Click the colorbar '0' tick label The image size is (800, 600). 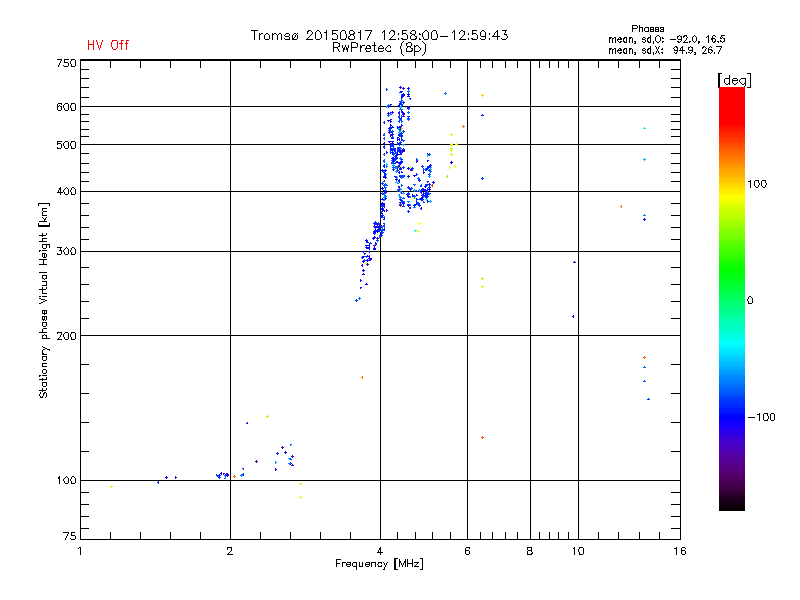point(749,301)
